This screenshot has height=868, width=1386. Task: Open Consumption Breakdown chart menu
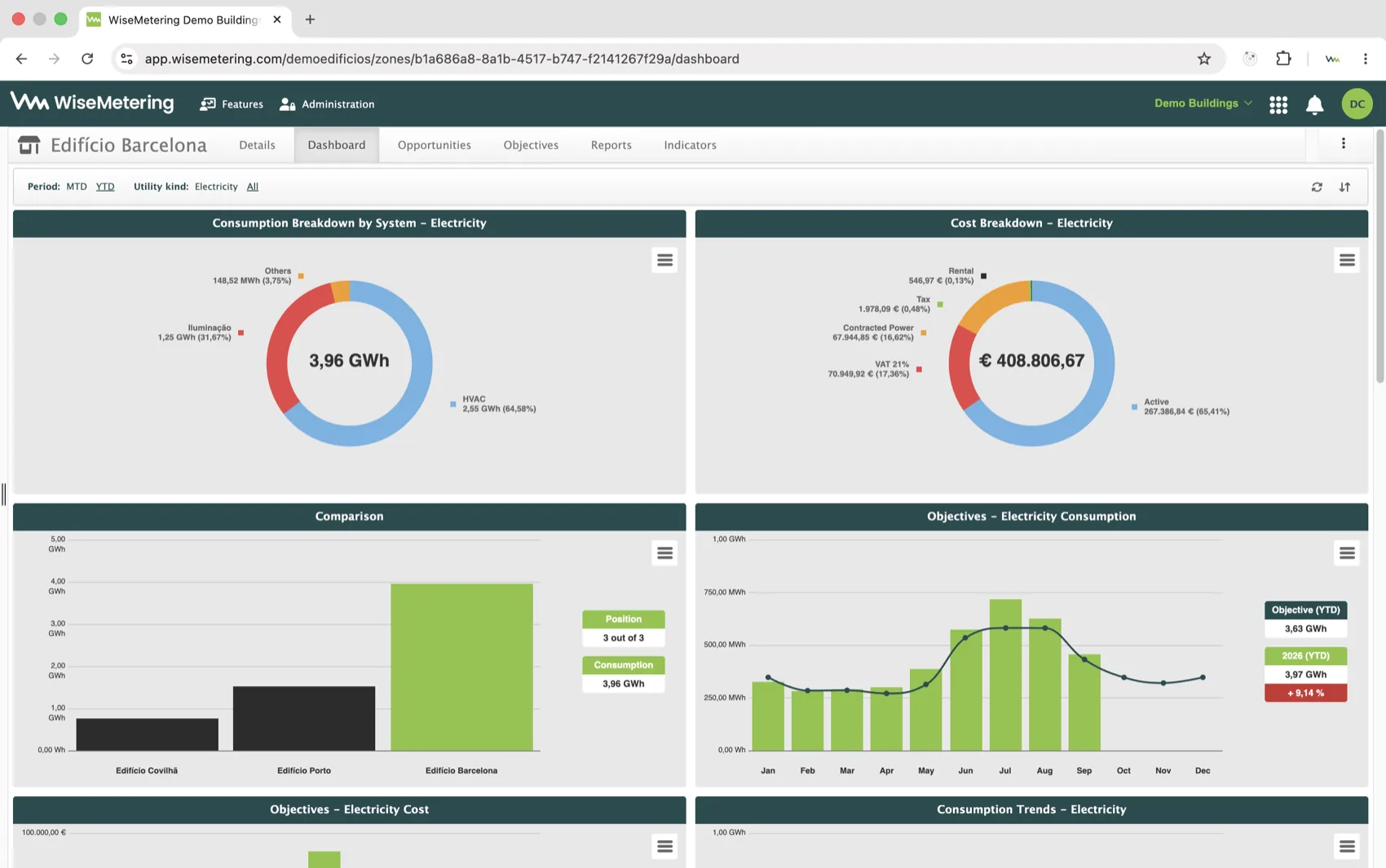click(x=664, y=260)
